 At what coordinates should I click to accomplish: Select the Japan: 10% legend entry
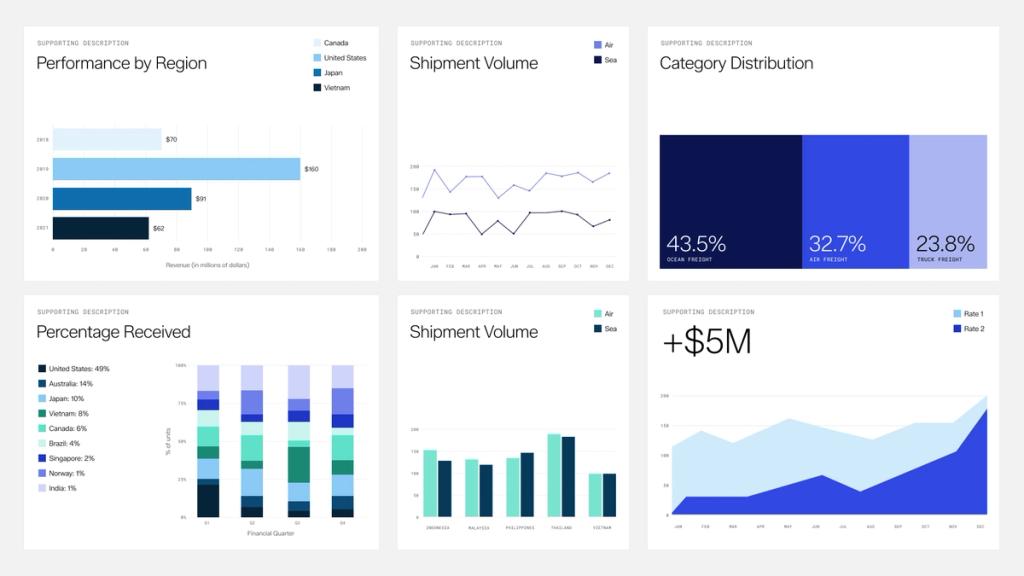point(61,398)
